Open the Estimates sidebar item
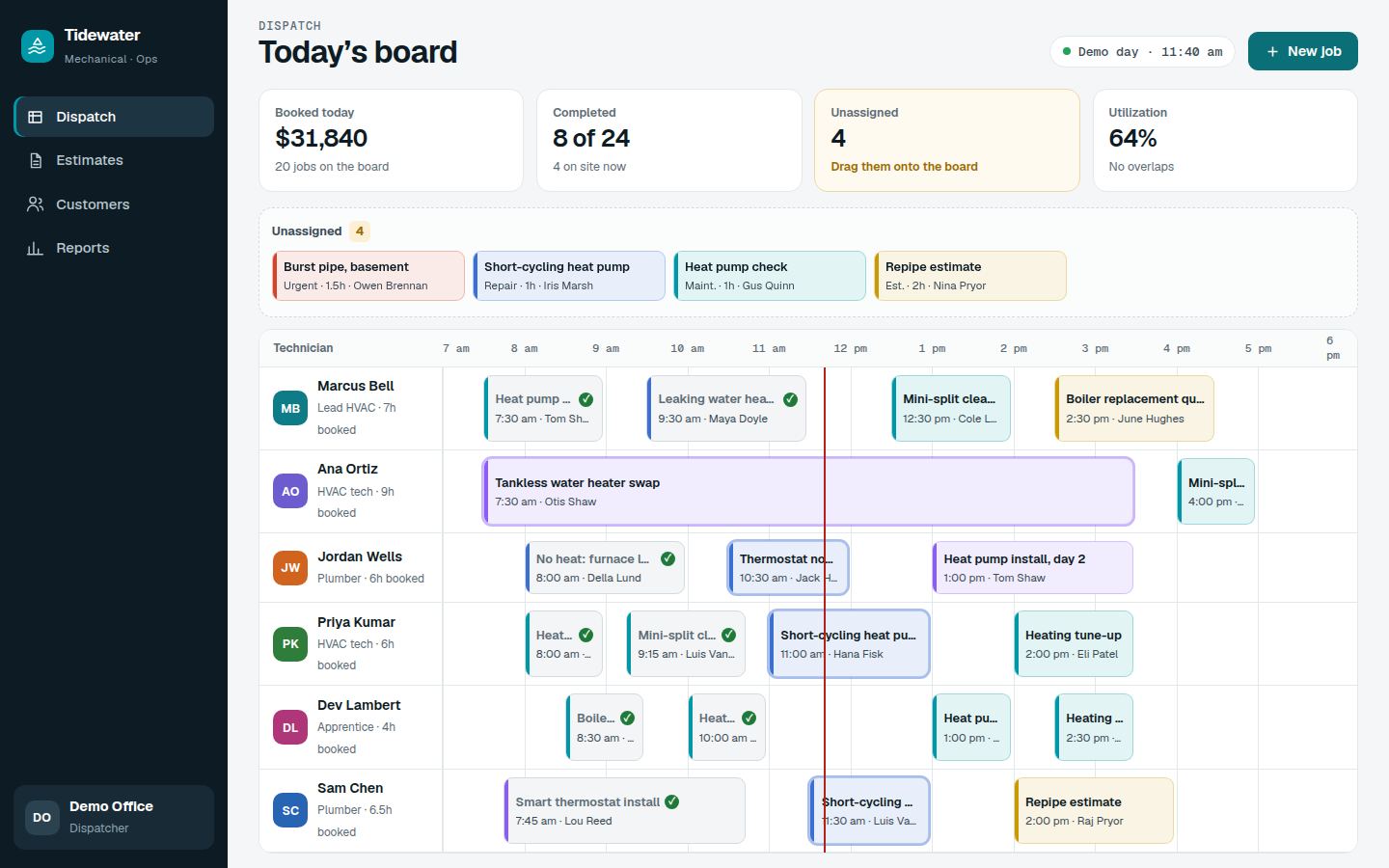 tap(114, 160)
